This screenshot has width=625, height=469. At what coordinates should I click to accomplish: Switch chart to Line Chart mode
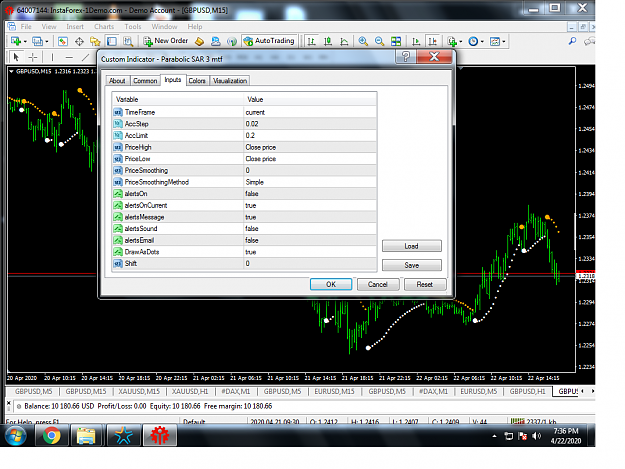click(x=344, y=41)
